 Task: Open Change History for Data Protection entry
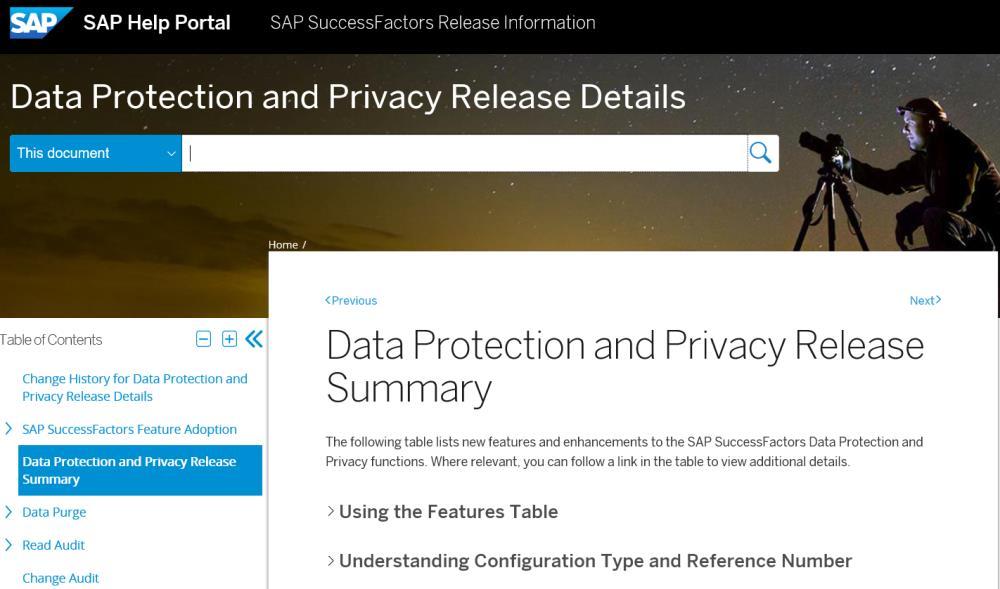[135, 388]
